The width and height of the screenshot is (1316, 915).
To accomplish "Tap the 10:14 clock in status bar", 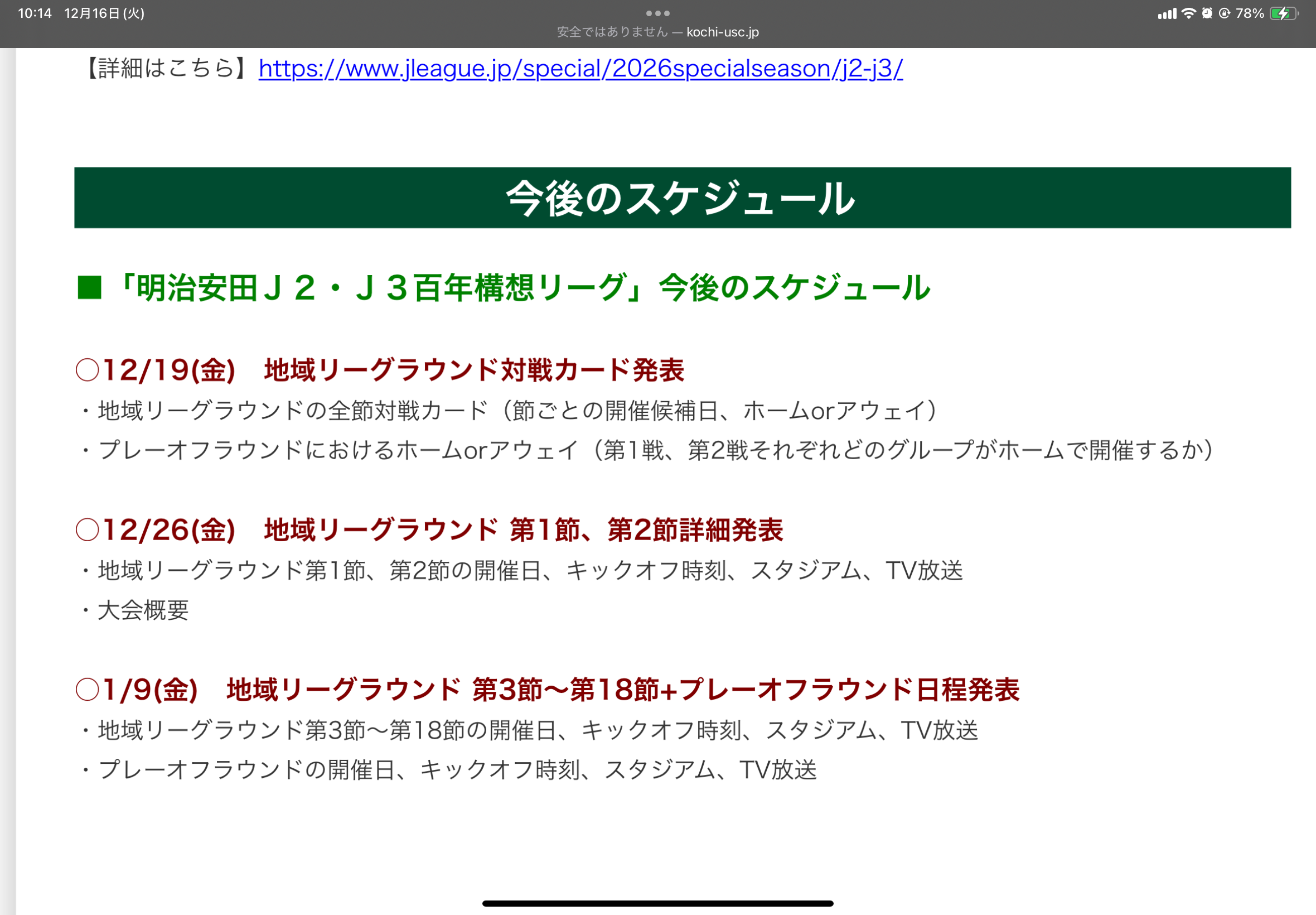I will (35, 13).
